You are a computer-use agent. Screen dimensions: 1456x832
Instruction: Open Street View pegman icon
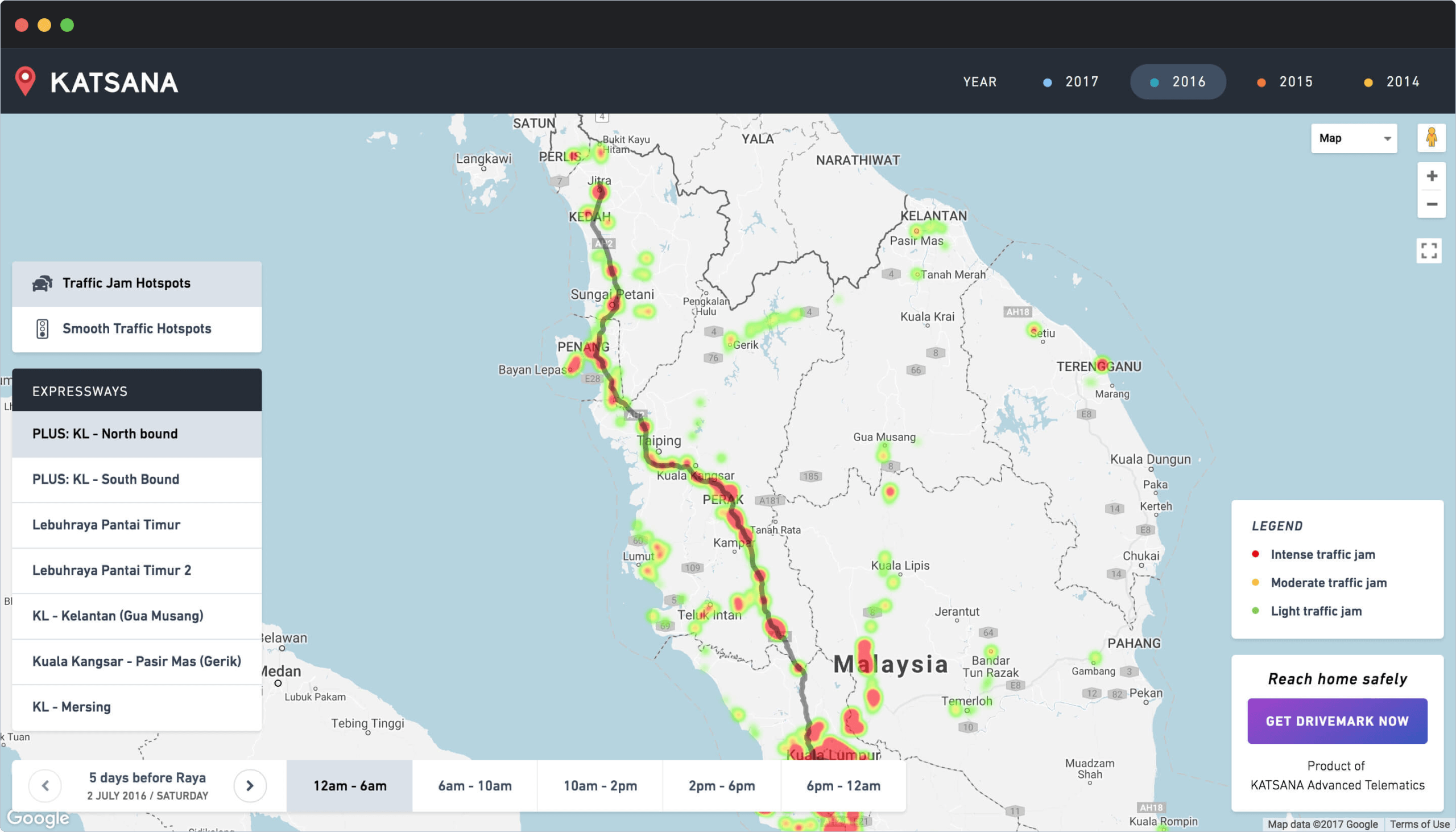[1432, 138]
